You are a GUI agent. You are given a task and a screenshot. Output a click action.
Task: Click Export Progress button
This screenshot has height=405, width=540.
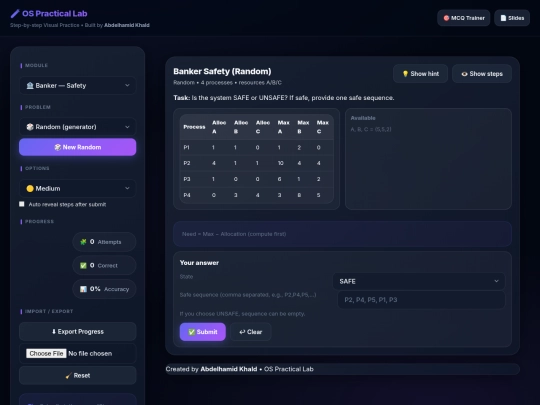[77, 331]
